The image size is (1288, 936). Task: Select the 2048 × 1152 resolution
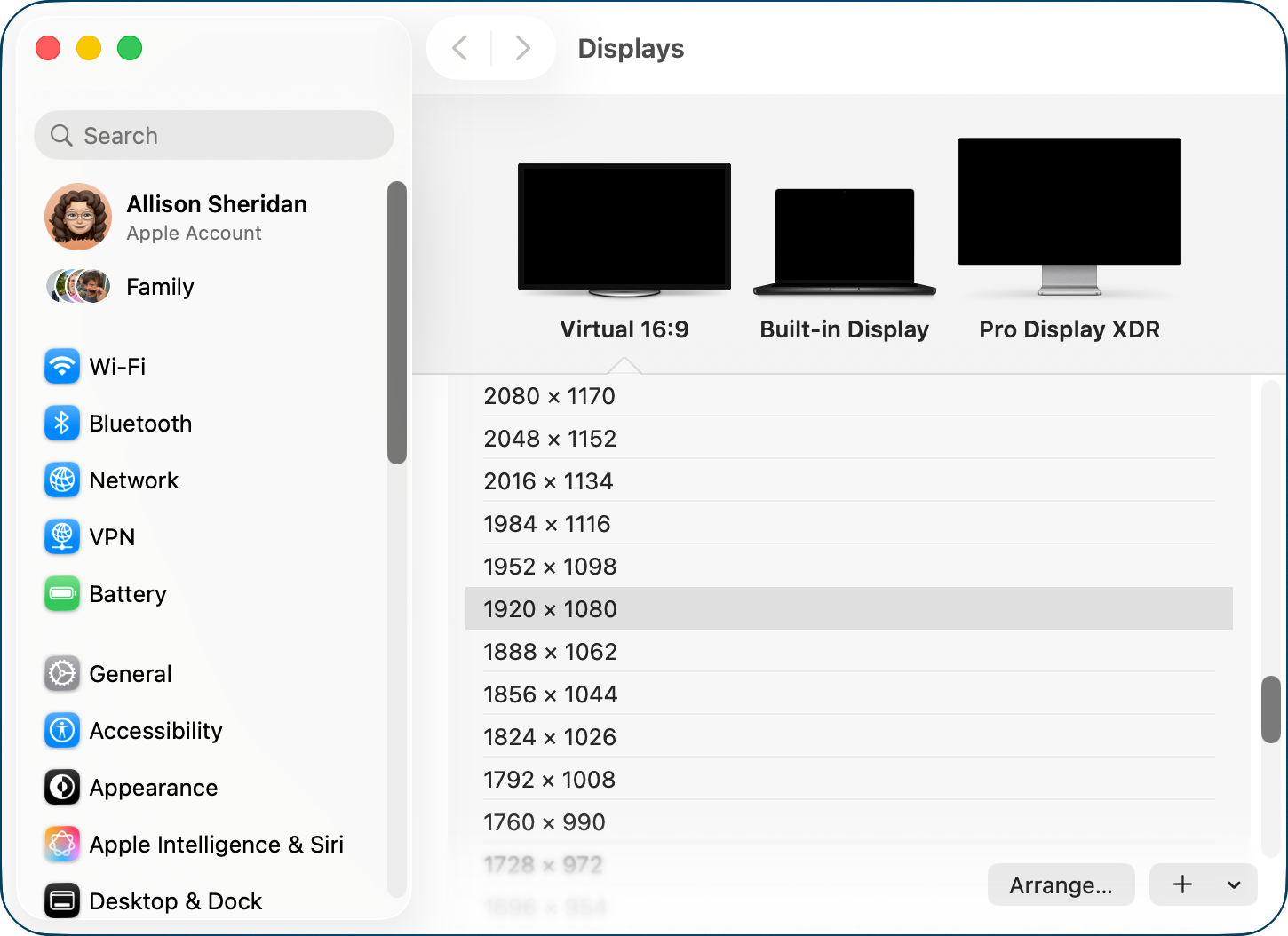550,438
